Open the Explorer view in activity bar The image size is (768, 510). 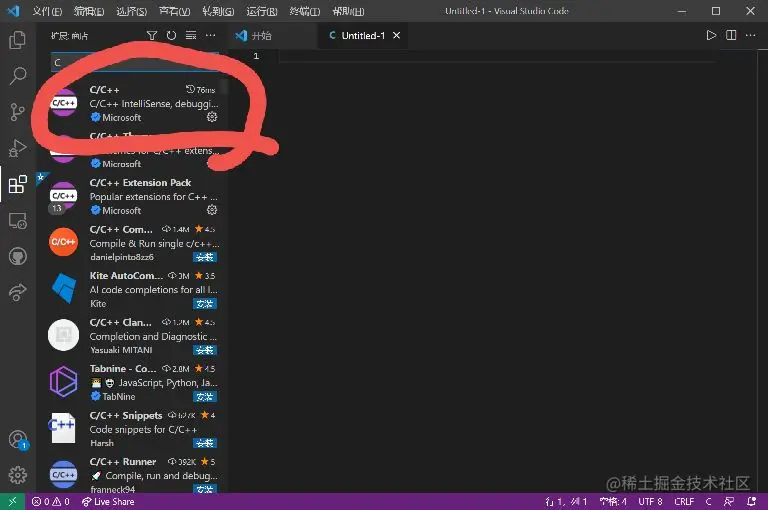click(x=18, y=40)
